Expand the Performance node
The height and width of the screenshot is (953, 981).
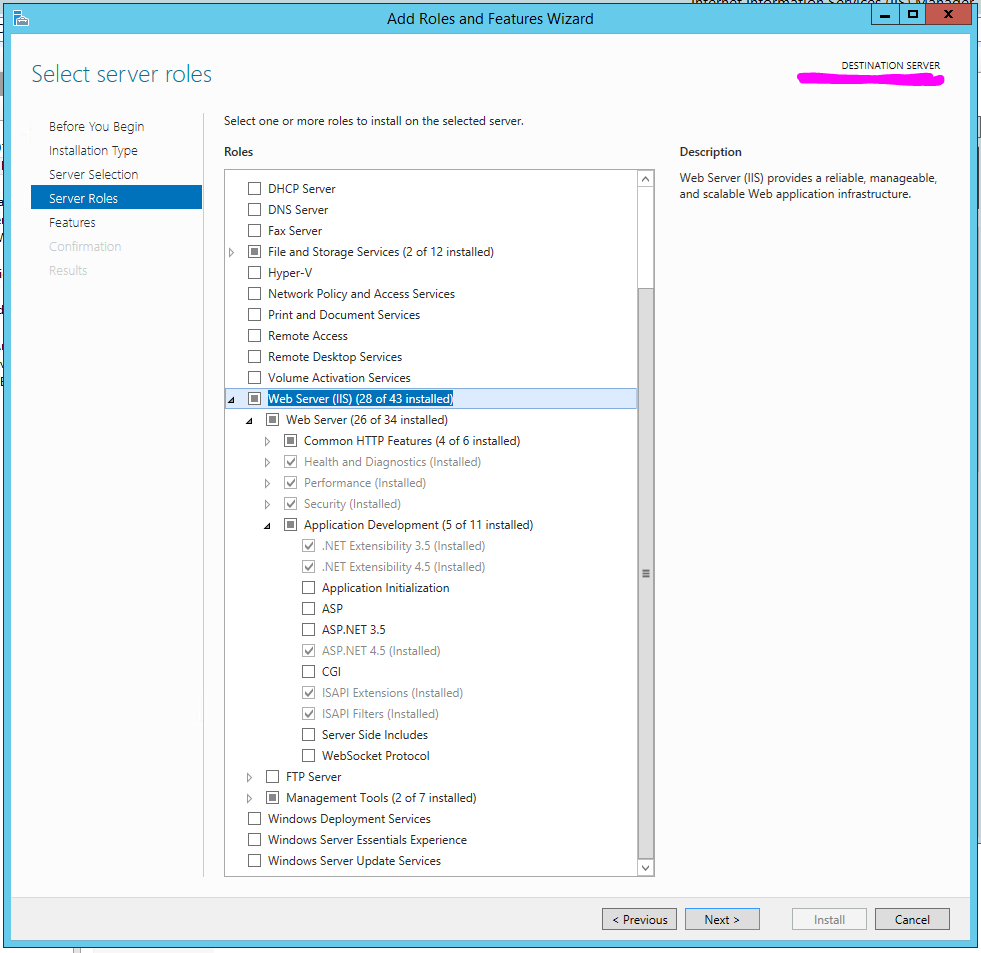click(267, 483)
